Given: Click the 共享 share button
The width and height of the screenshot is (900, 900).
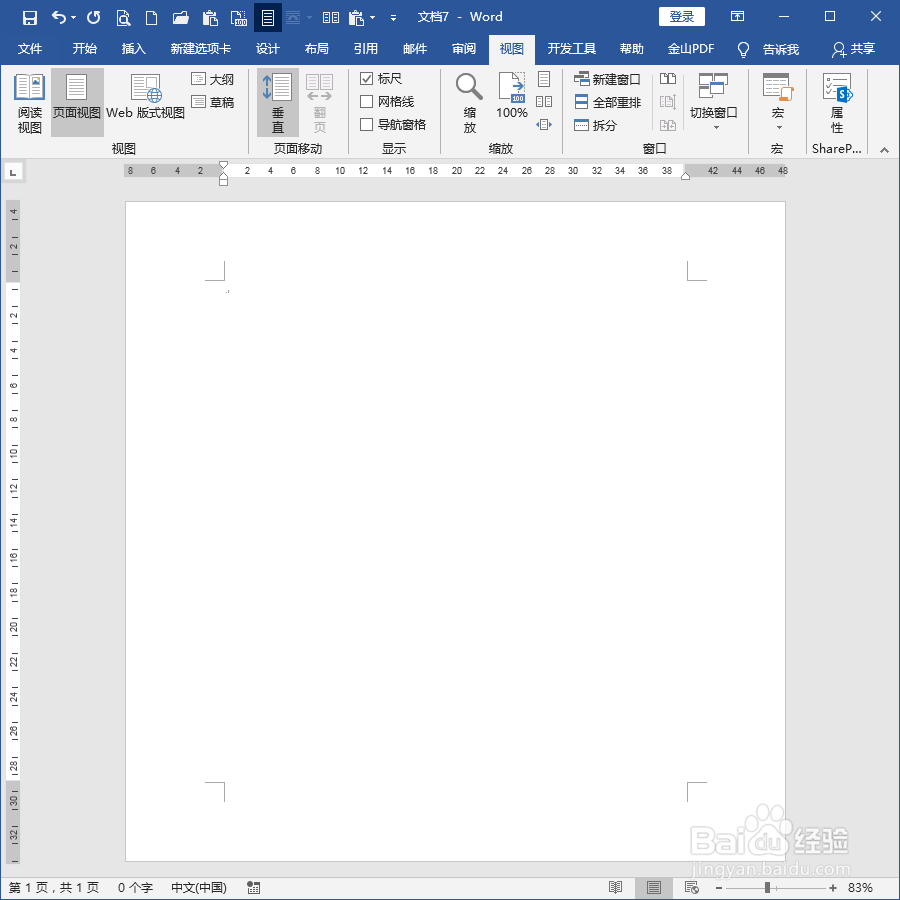Looking at the screenshot, I should (854, 49).
